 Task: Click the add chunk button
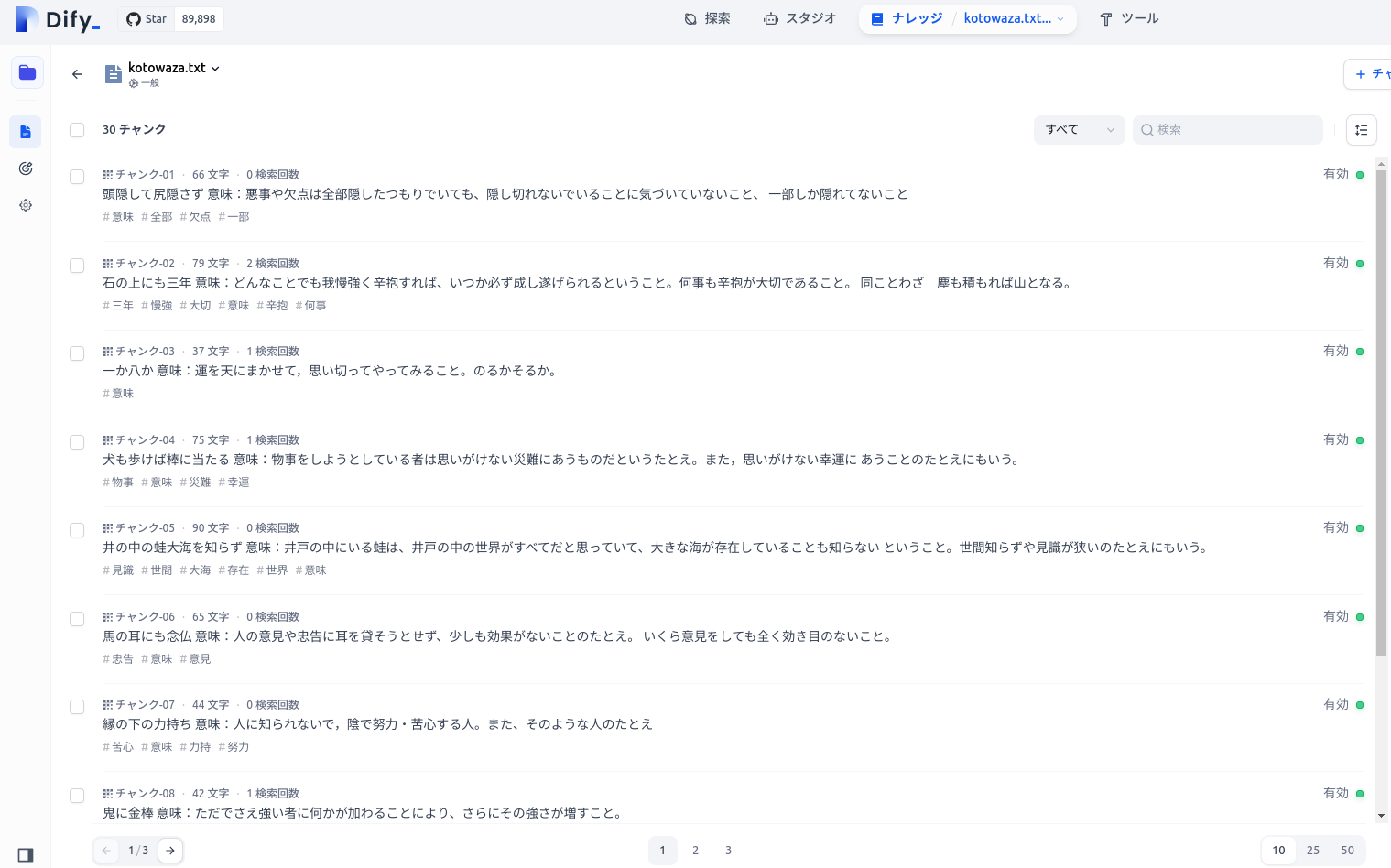pos(1368,74)
